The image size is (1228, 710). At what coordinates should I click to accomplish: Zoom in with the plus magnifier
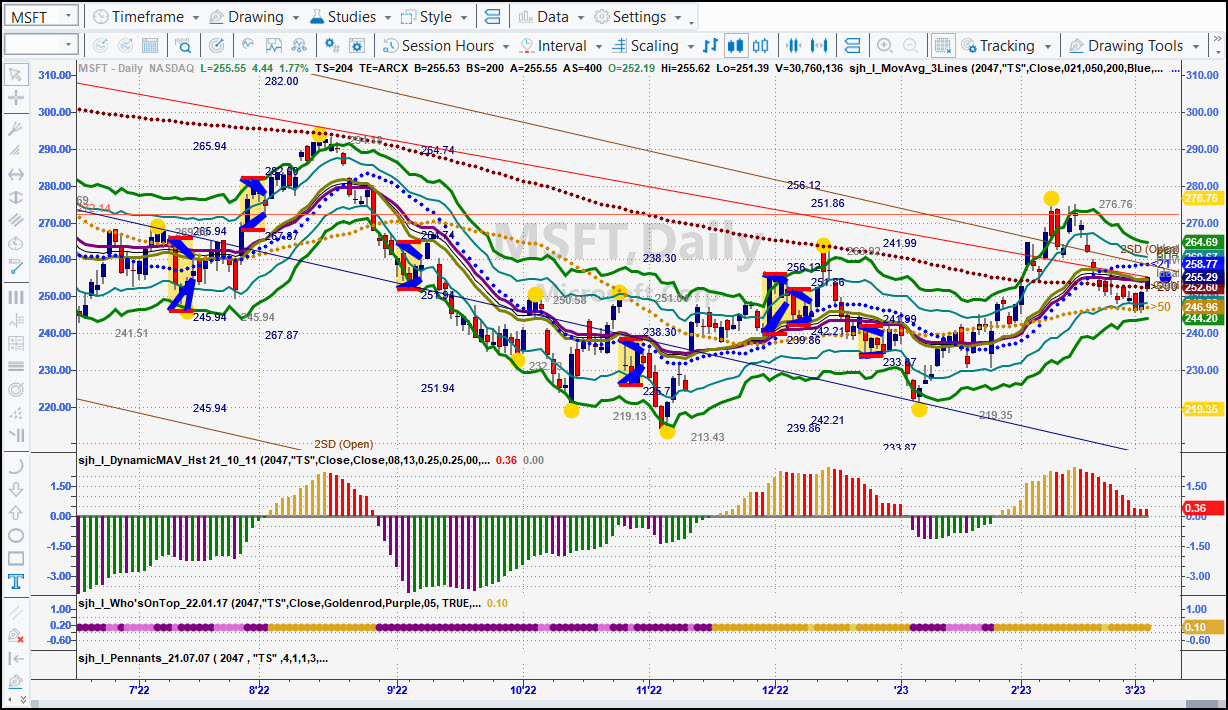pos(885,45)
